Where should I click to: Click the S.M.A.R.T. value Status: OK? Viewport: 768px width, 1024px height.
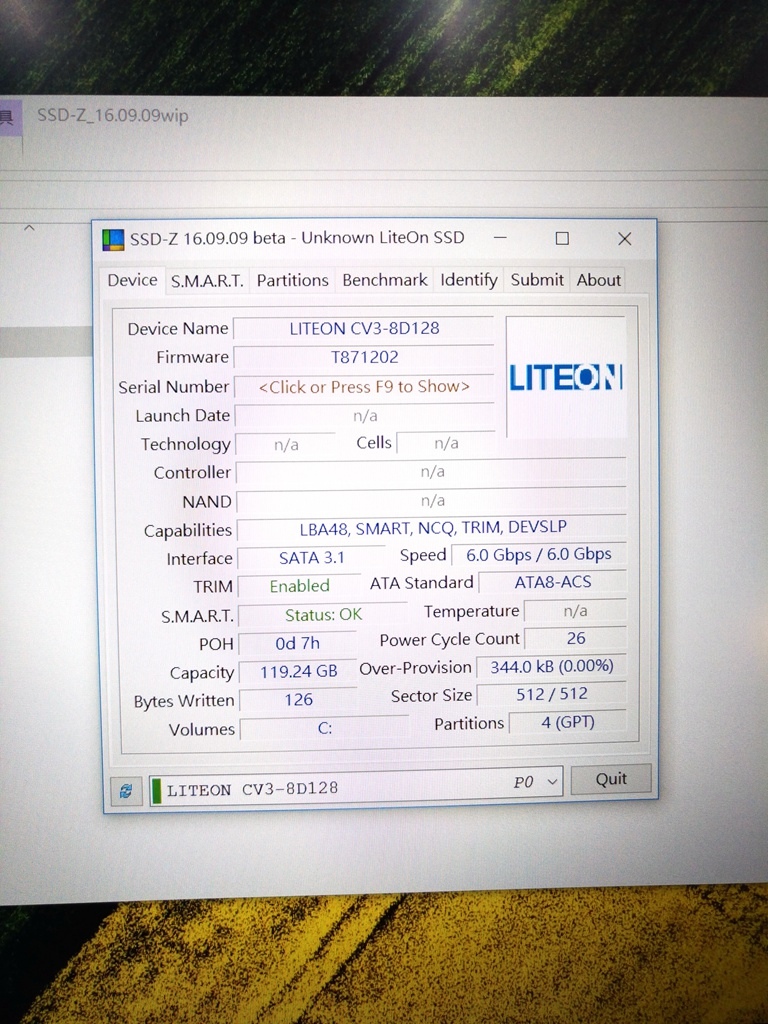(x=323, y=615)
